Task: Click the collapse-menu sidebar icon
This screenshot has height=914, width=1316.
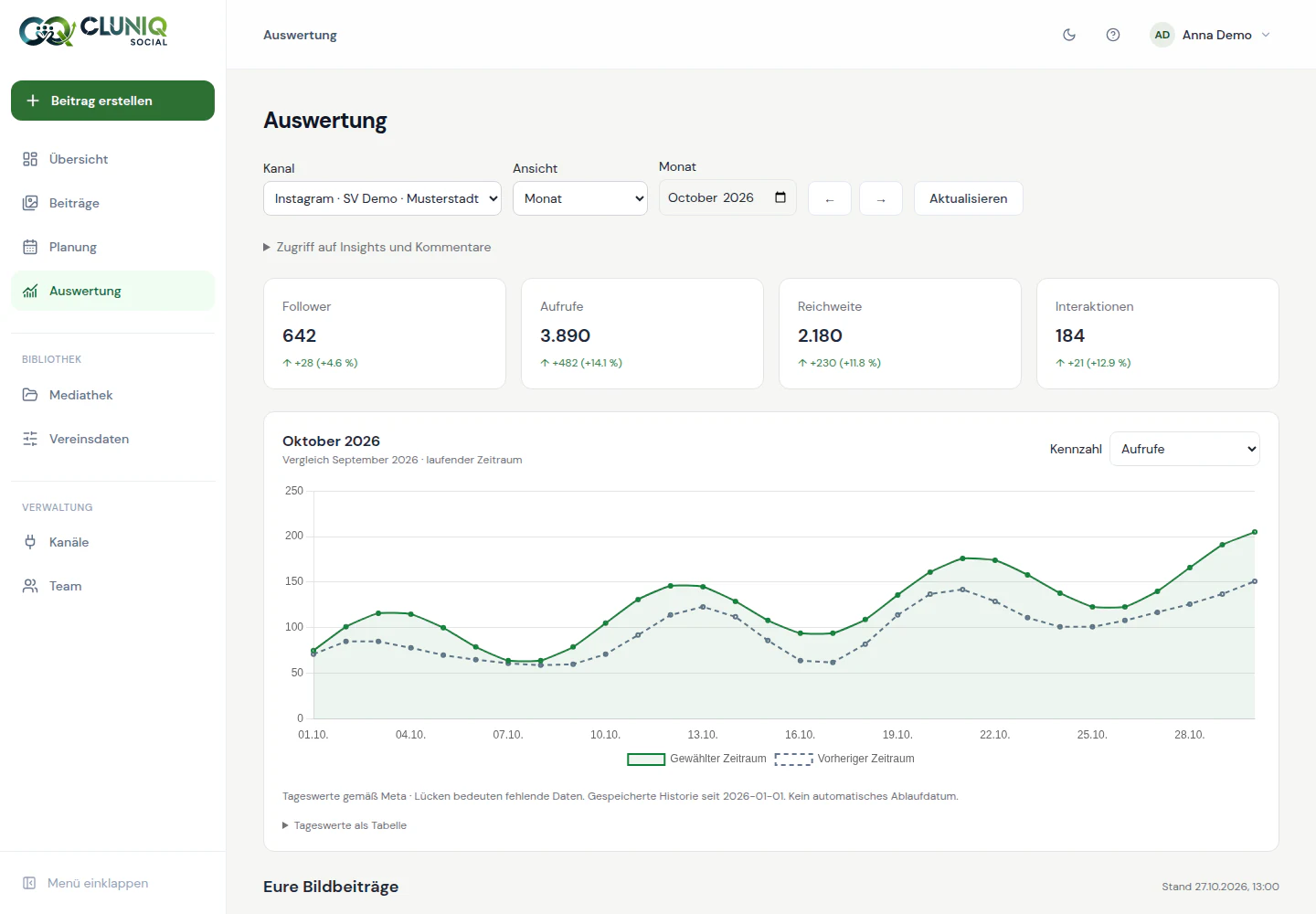Action: tap(29, 883)
